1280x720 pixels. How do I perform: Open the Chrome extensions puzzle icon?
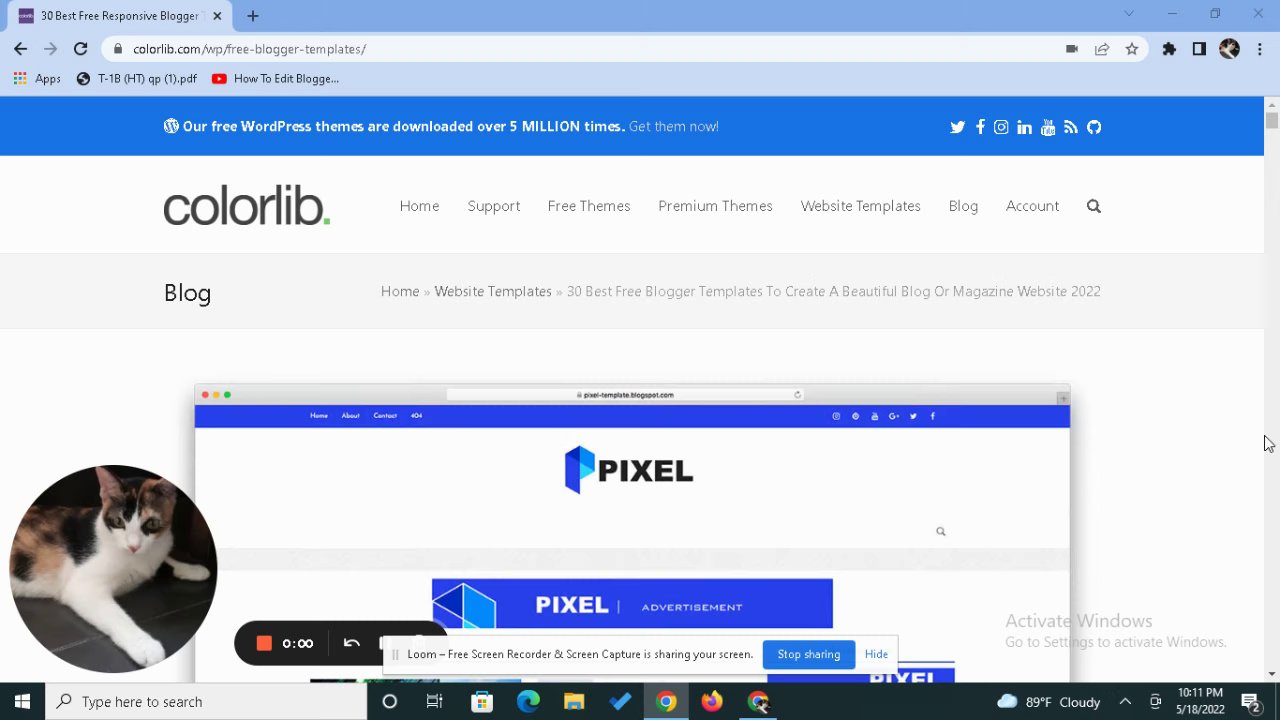[1169, 49]
